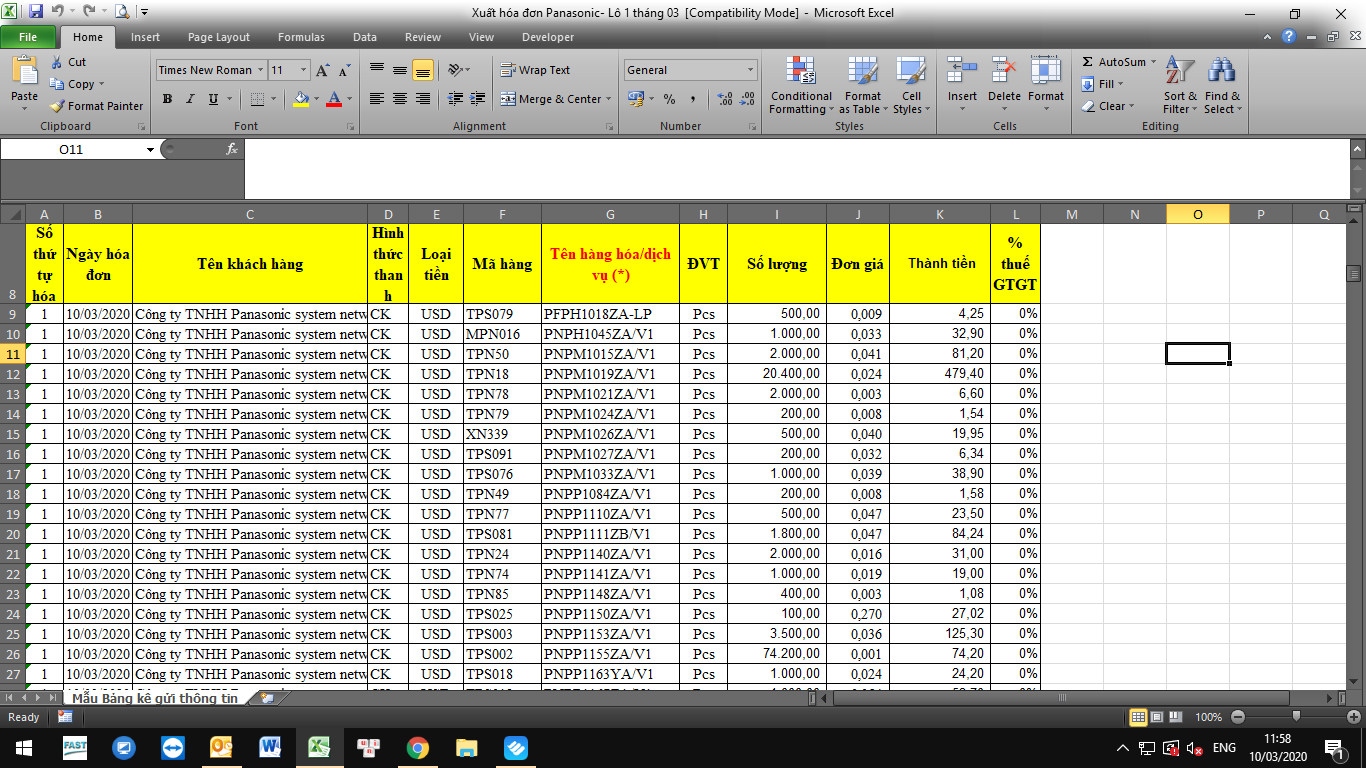Toggle Wrap Text for cells
Viewport: 1366px width, 768px height.
(535, 70)
